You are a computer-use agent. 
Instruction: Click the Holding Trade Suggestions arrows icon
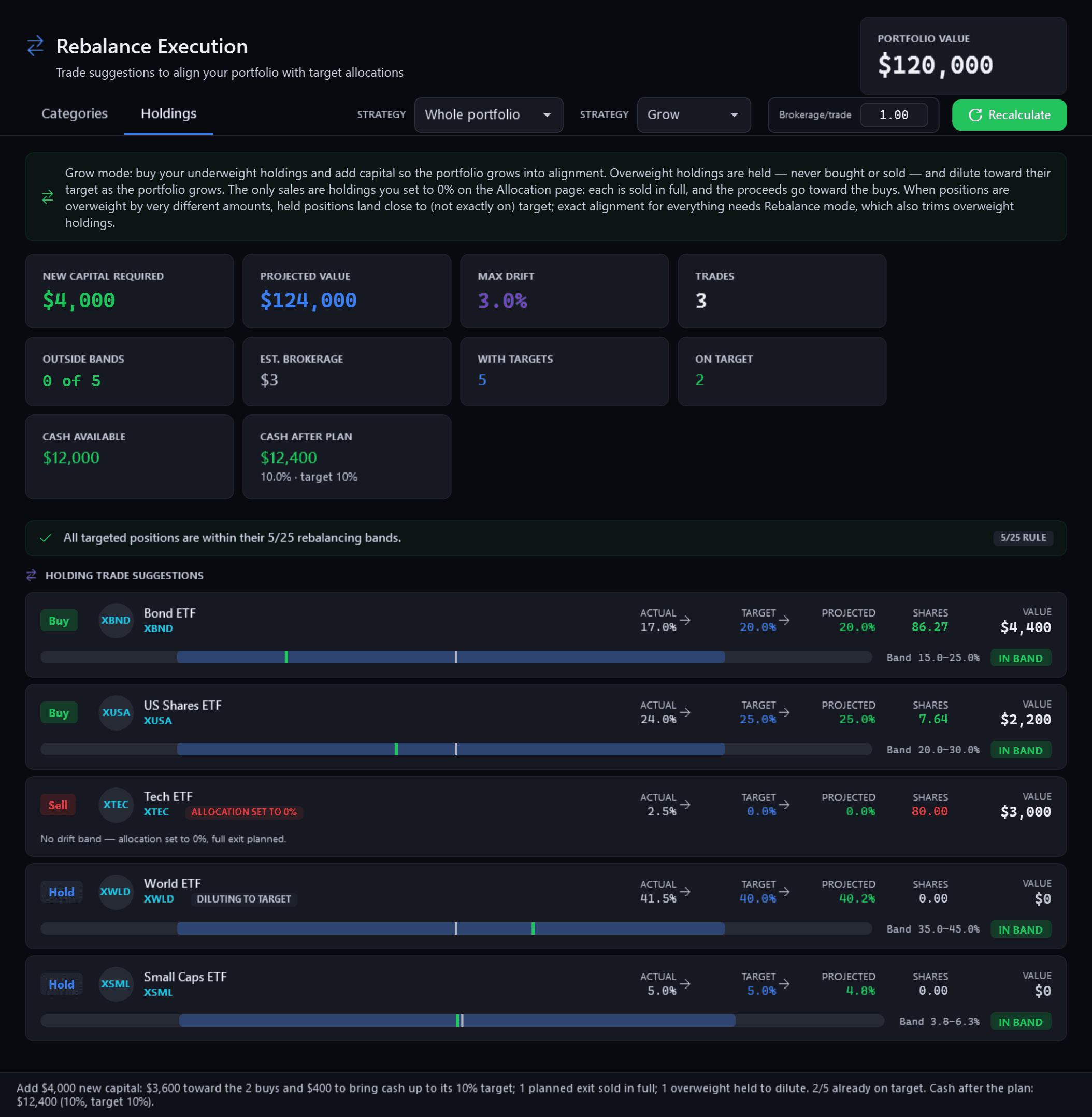coord(32,575)
